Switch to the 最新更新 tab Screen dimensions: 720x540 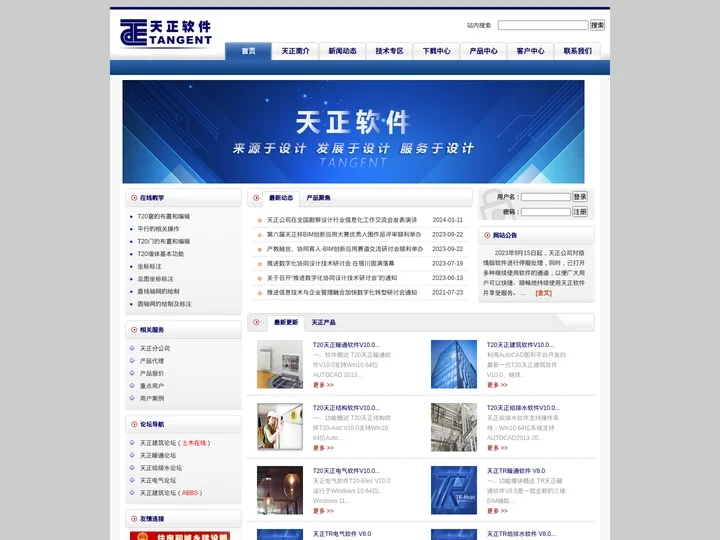tap(286, 322)
